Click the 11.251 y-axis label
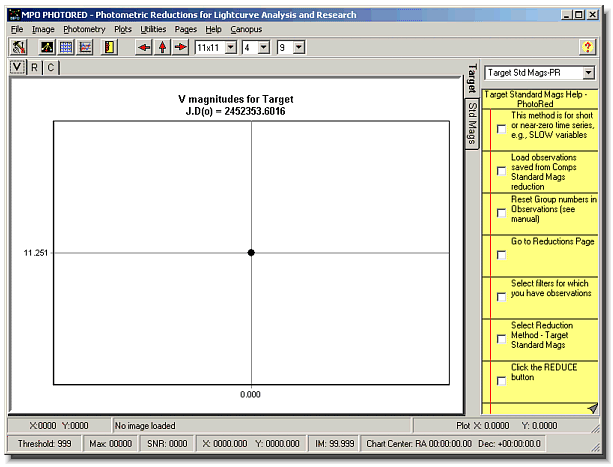Image resolution: width=613 pixels, height=467 pixels. point(36,253)
